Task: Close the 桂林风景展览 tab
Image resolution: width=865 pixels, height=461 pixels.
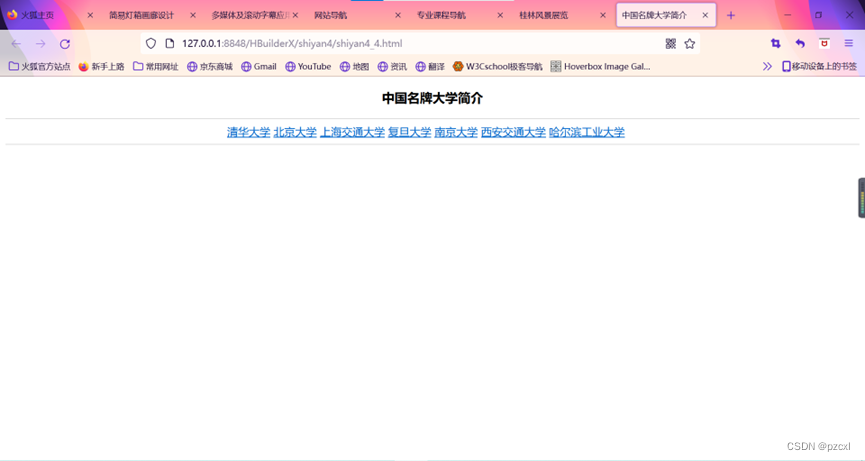Action: [603, 15]
